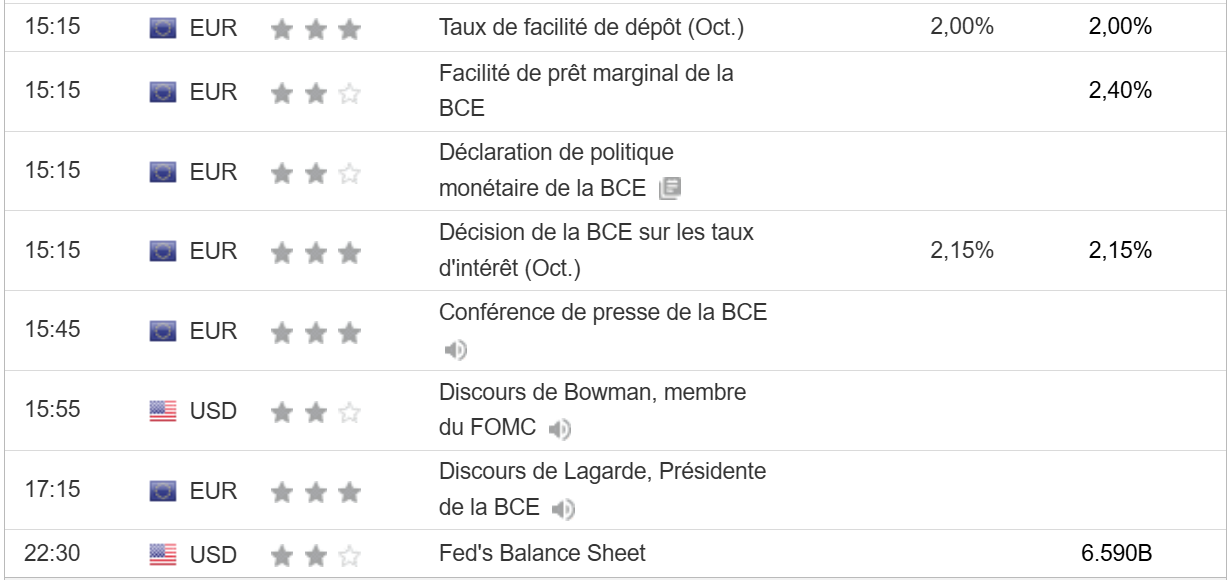Click 2,15% forecast value in BCE decision row

pos(961,251)
